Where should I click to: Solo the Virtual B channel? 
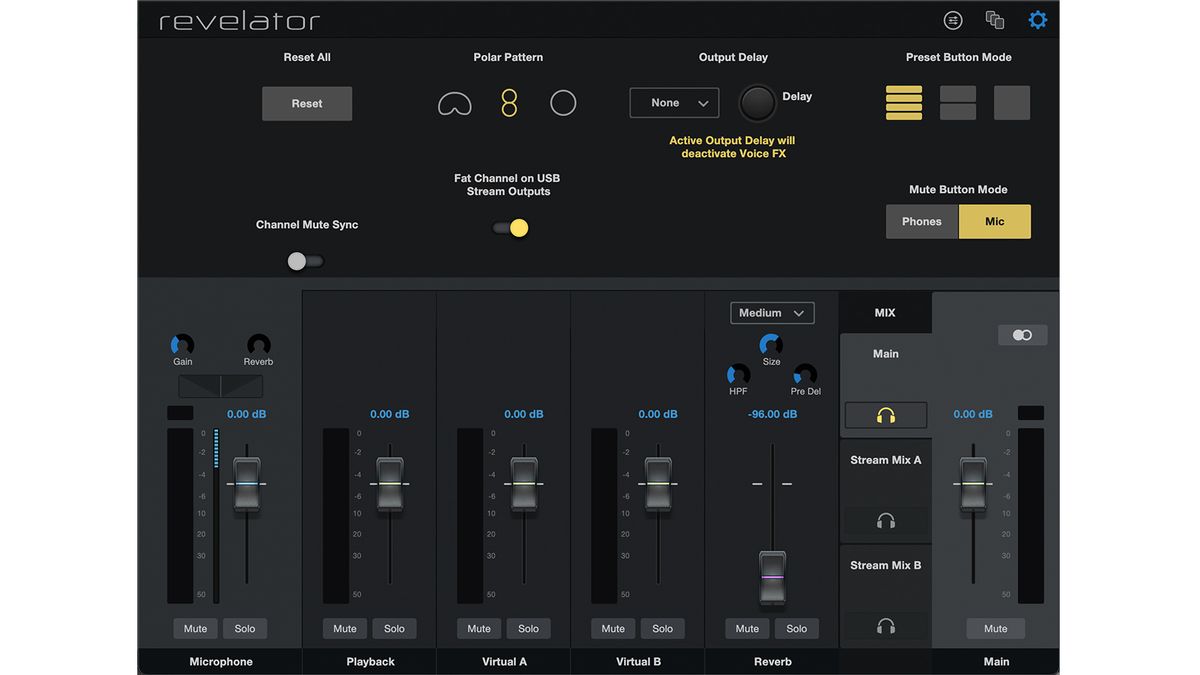(663, 629)
